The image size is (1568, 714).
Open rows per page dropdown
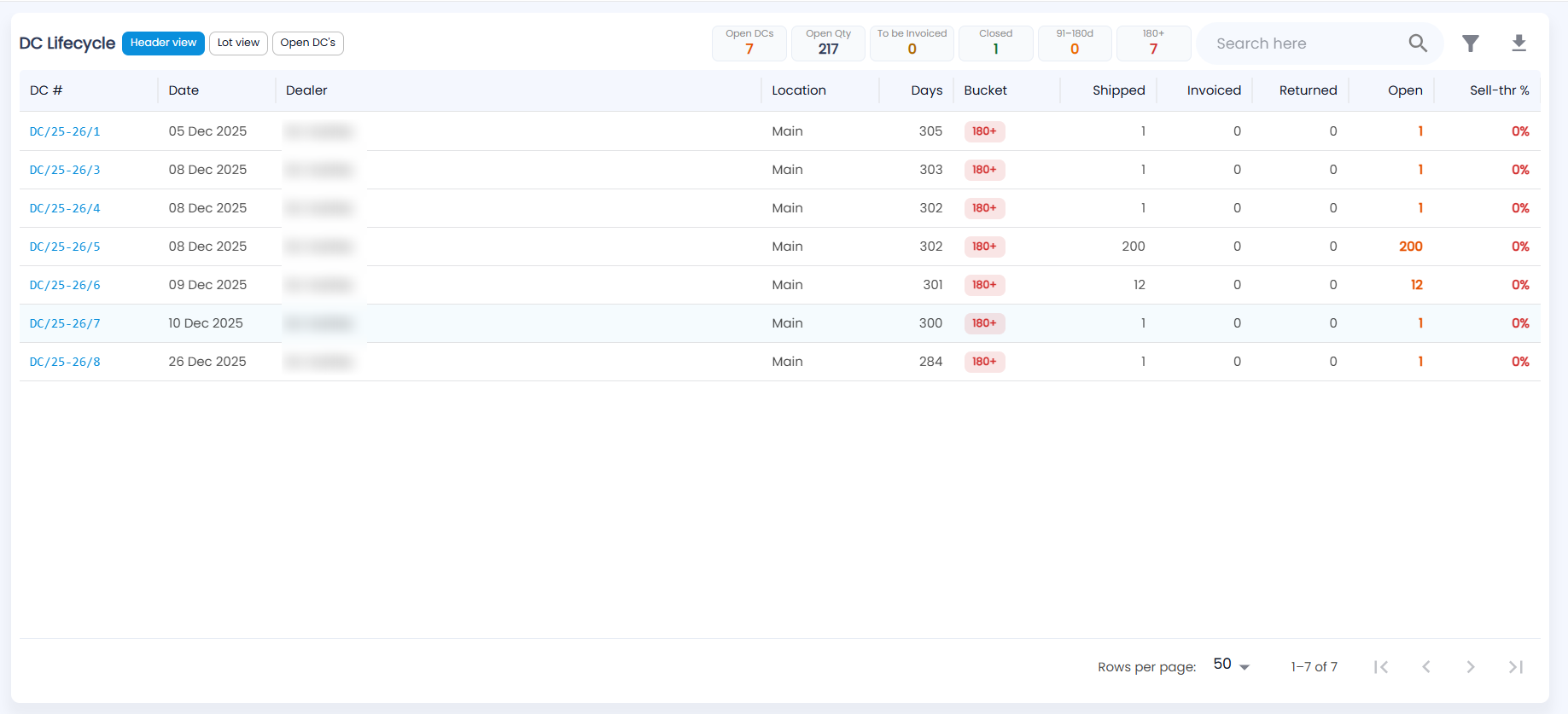(x=1232, y=665)
